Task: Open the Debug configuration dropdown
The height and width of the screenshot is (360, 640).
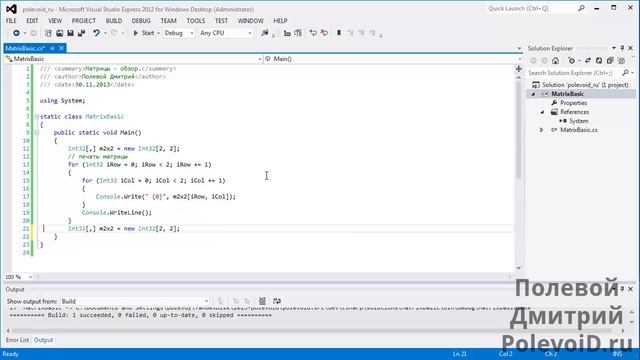Action: point(179,33)
